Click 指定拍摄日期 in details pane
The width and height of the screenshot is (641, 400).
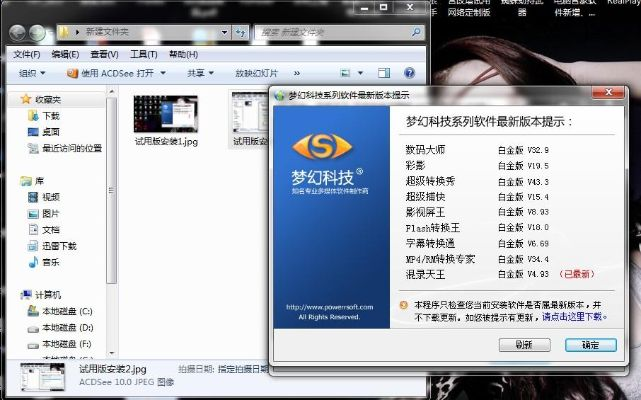[x=242, y=369]
